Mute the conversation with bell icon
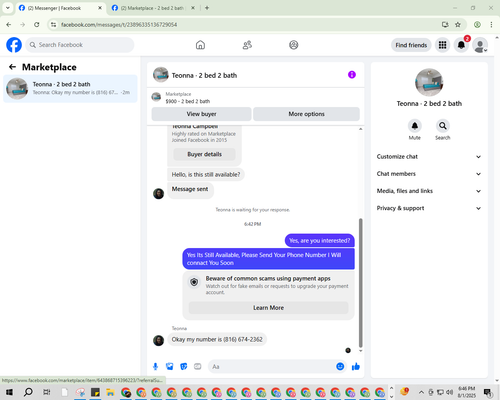 (415, 126)
